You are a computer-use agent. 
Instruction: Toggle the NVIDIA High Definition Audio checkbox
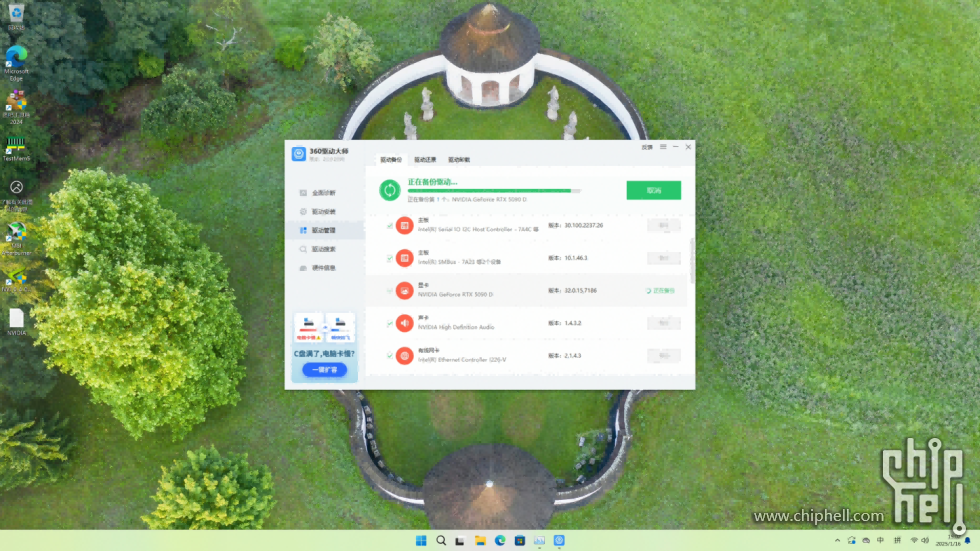coord(389,323)
